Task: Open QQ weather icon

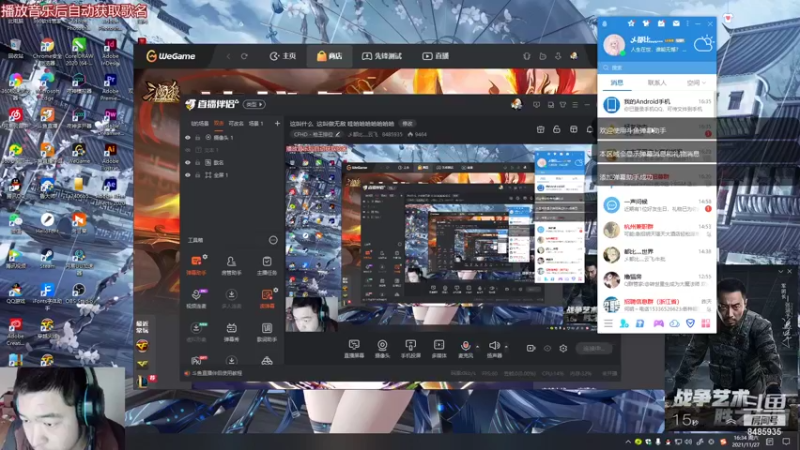Action: point(704,44)
